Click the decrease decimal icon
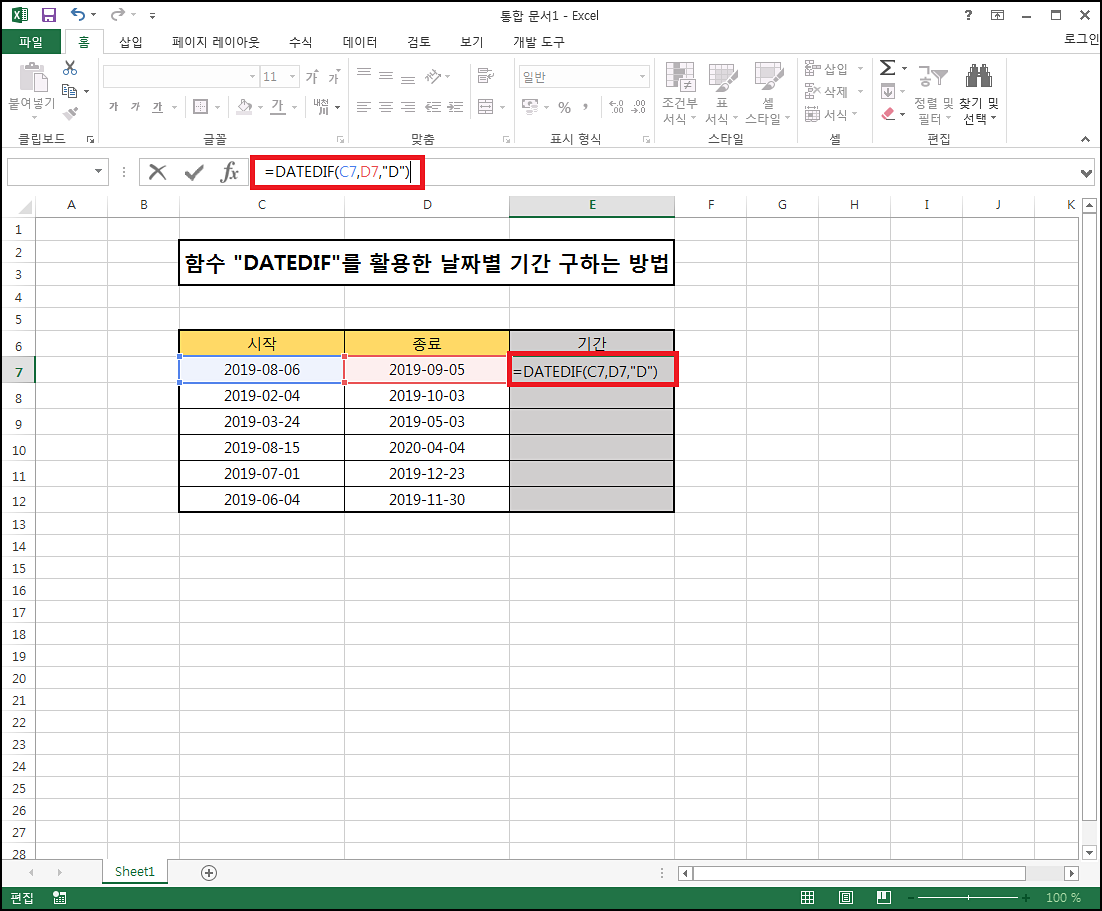1102x911 pixels. point(639,107)
